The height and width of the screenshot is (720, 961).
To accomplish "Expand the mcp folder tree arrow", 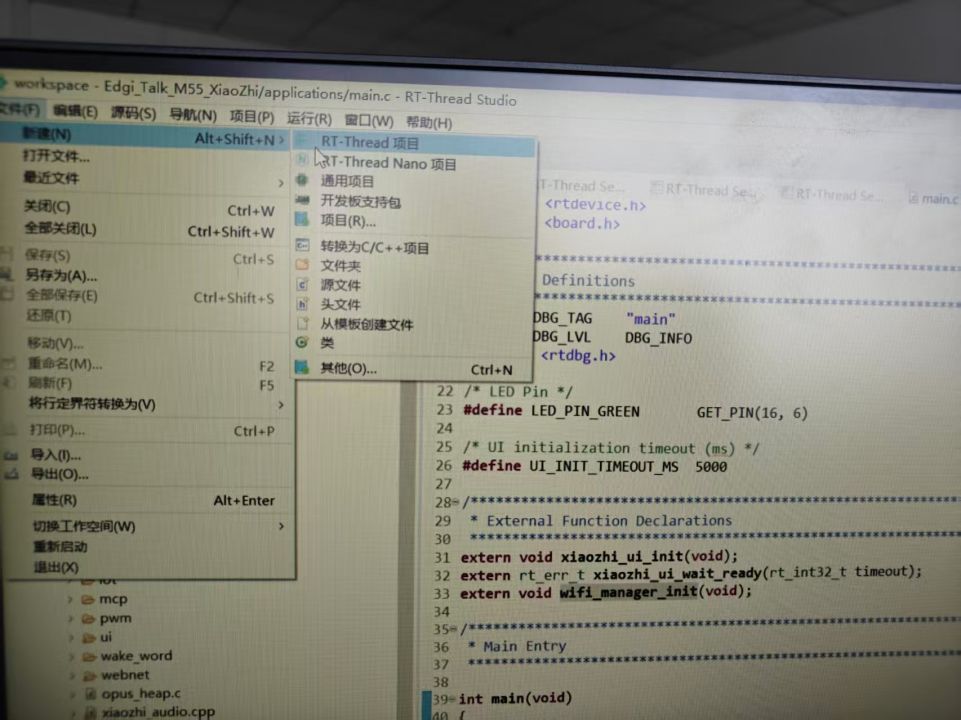I will pyautogui.click(x=70, y=599).
